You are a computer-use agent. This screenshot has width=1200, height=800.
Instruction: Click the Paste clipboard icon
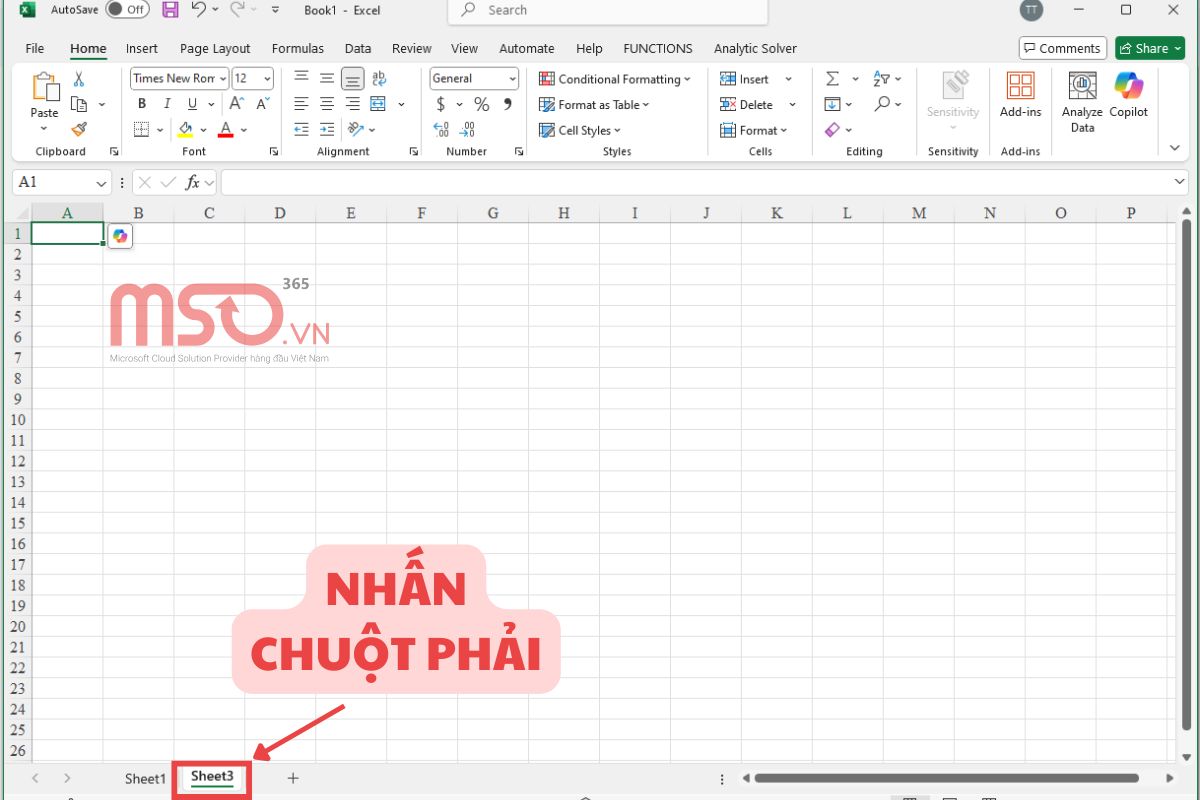click(x=44, y=87)
